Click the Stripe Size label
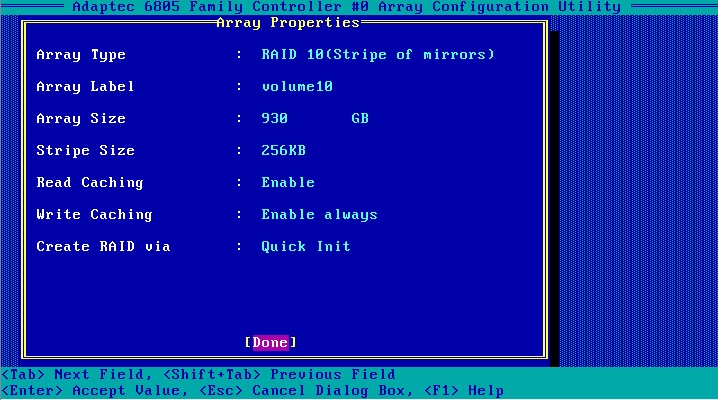The width and height of the screenshot is (718, 400). coord(85,151)
